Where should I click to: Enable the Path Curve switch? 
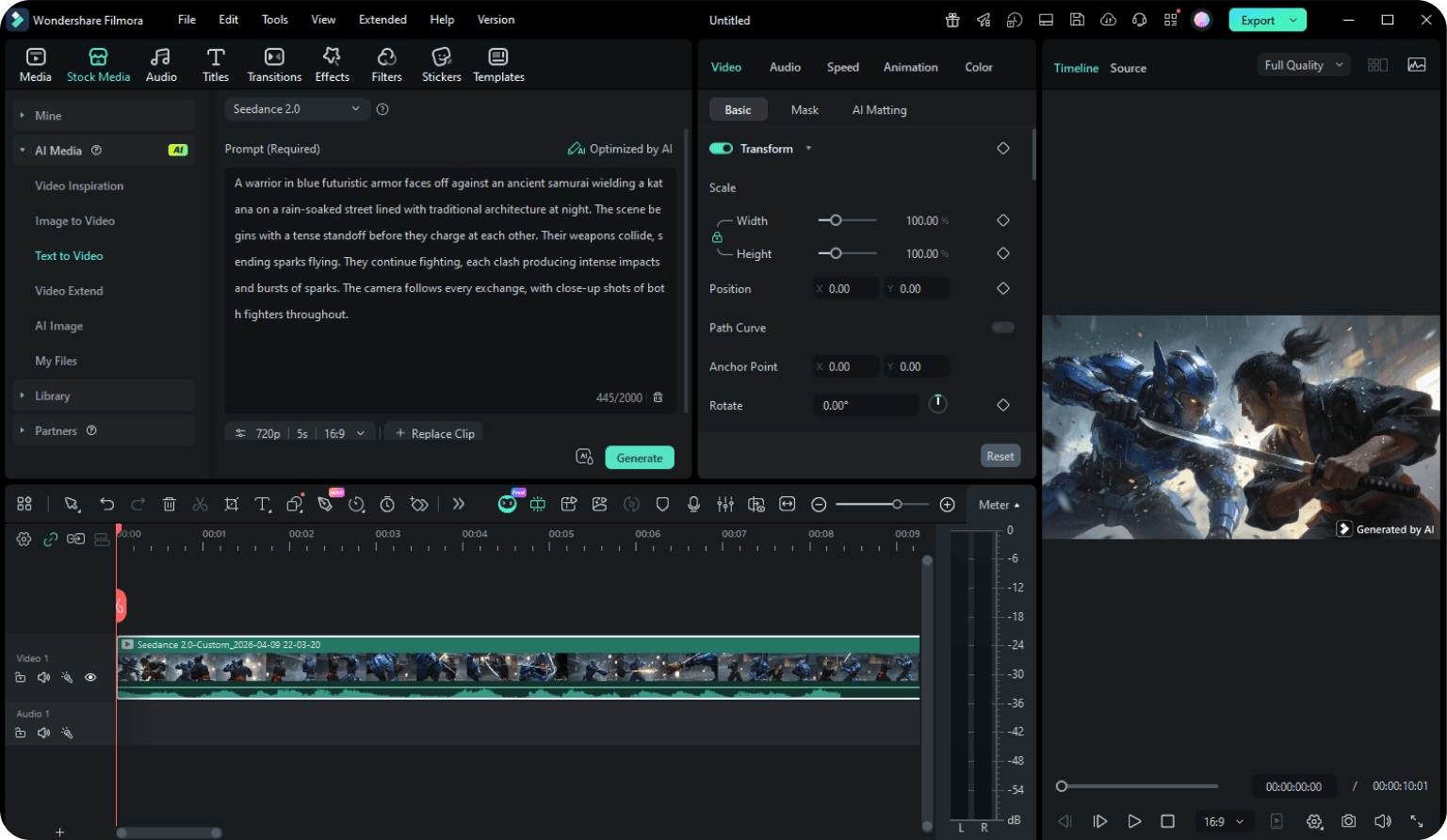[1002, 328]
